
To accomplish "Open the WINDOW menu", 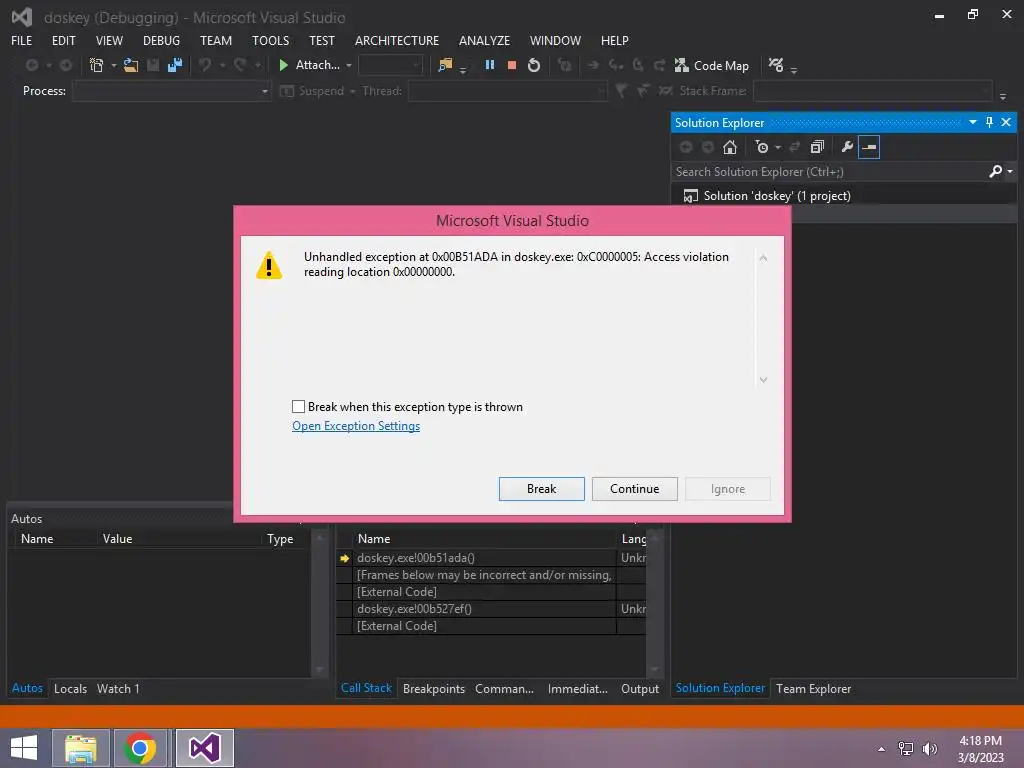I will click(x=555, y=40).
